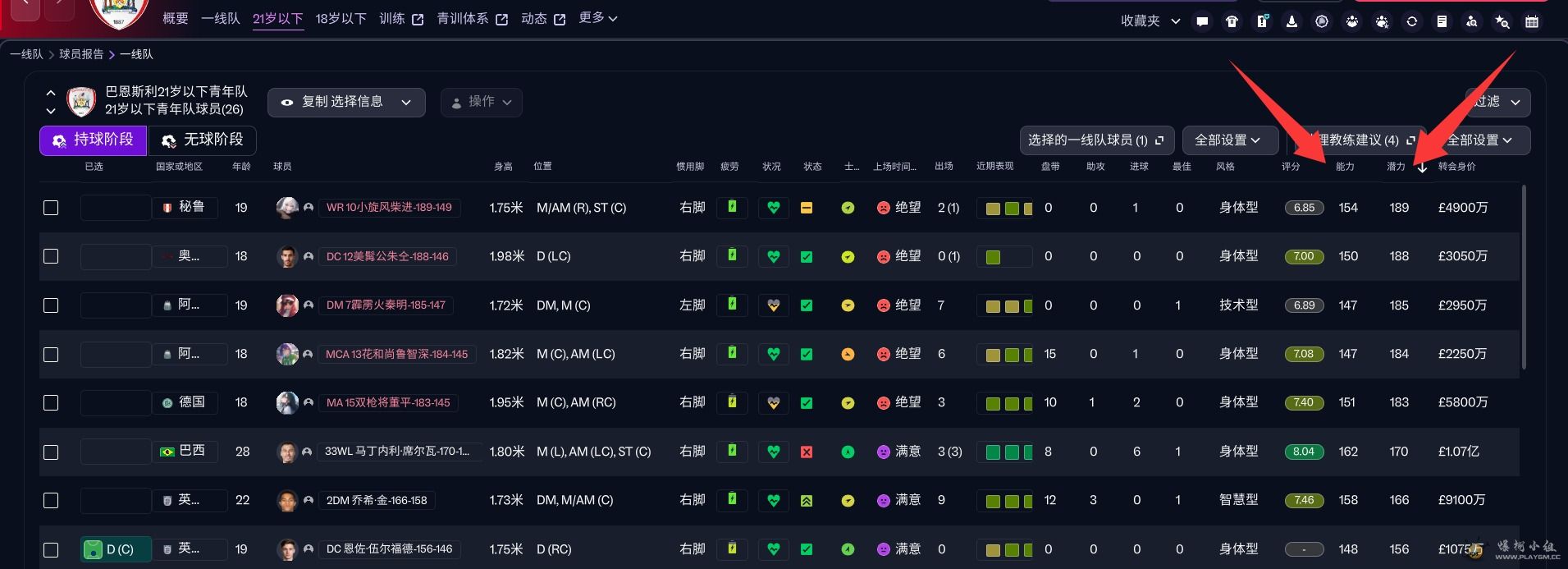Click the up chevron beside the team name
1568x569 pixels.
point(51,93)
